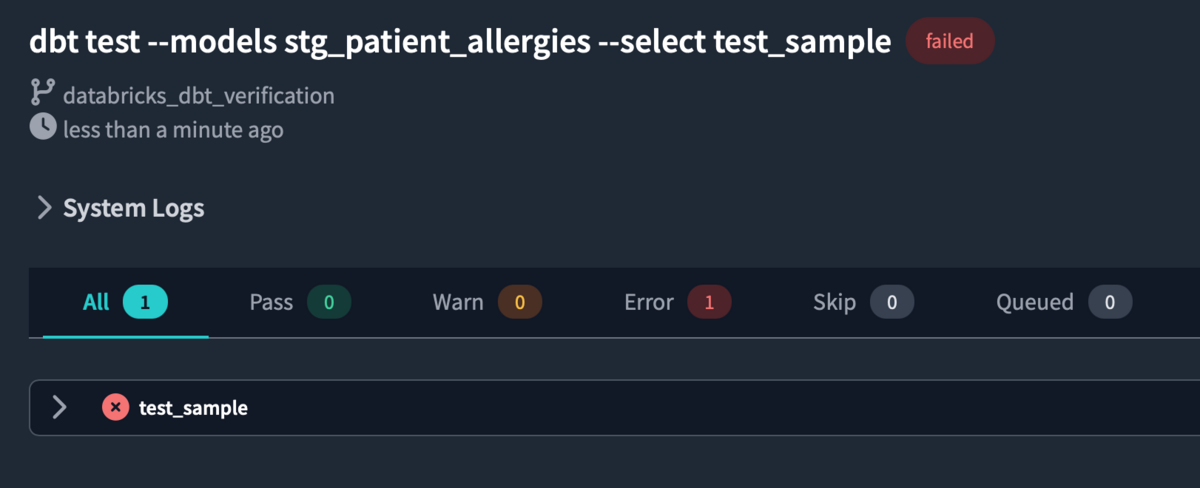Image resolution: width=1200 pixels, height=488 pixels.
Task: Click the git branch icon
Action: [42, 94]
